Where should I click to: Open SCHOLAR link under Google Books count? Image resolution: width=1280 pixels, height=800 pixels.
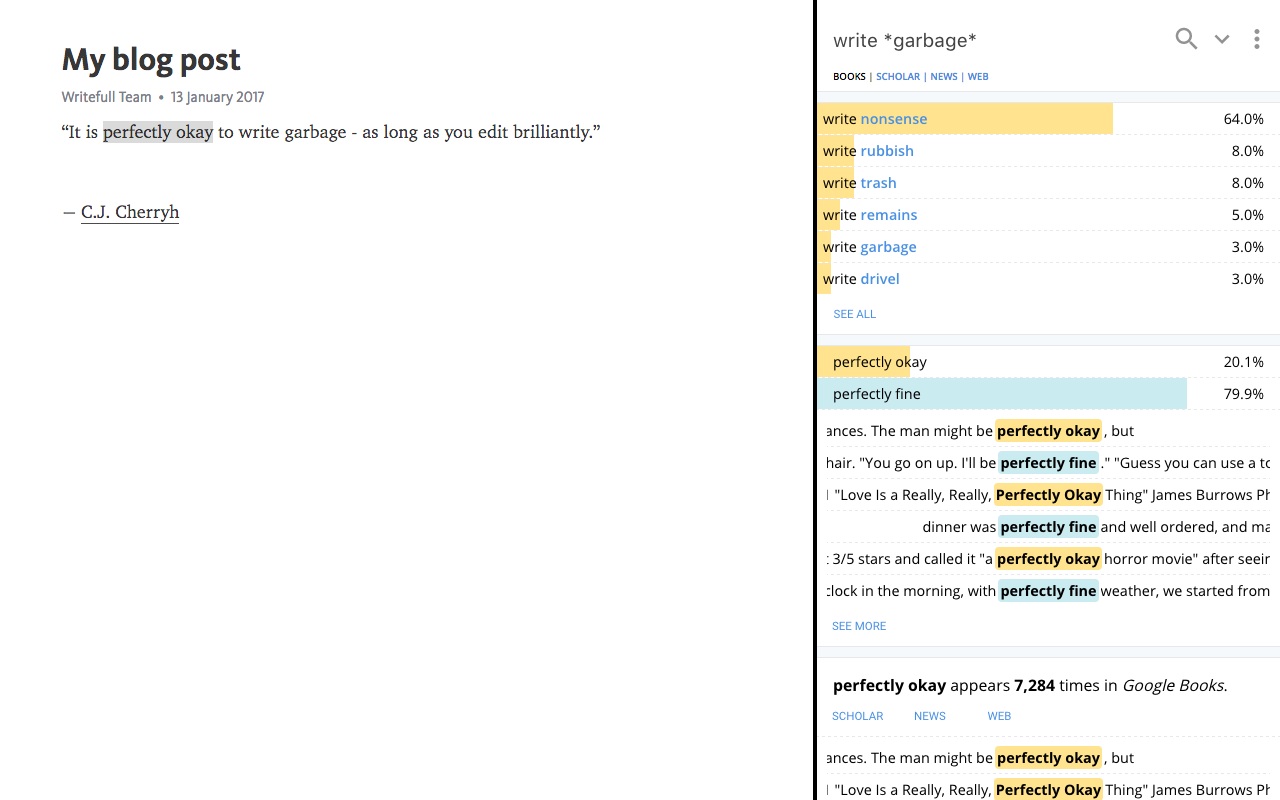[x=858, y=716]
